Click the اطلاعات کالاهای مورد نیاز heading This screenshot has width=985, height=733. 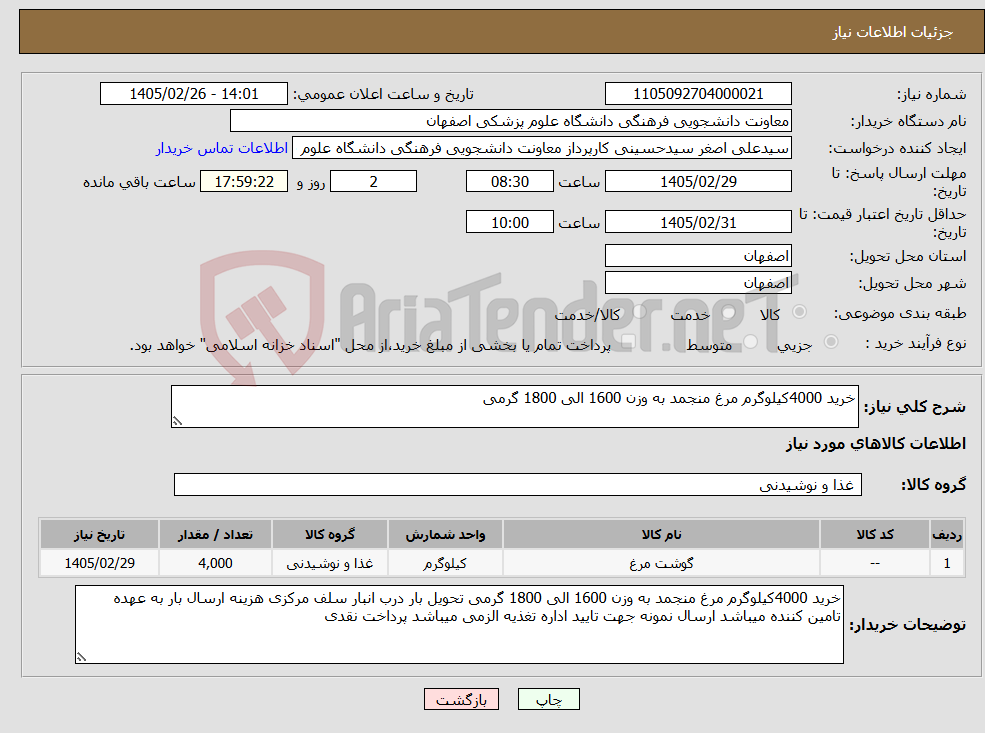(875, 443)
